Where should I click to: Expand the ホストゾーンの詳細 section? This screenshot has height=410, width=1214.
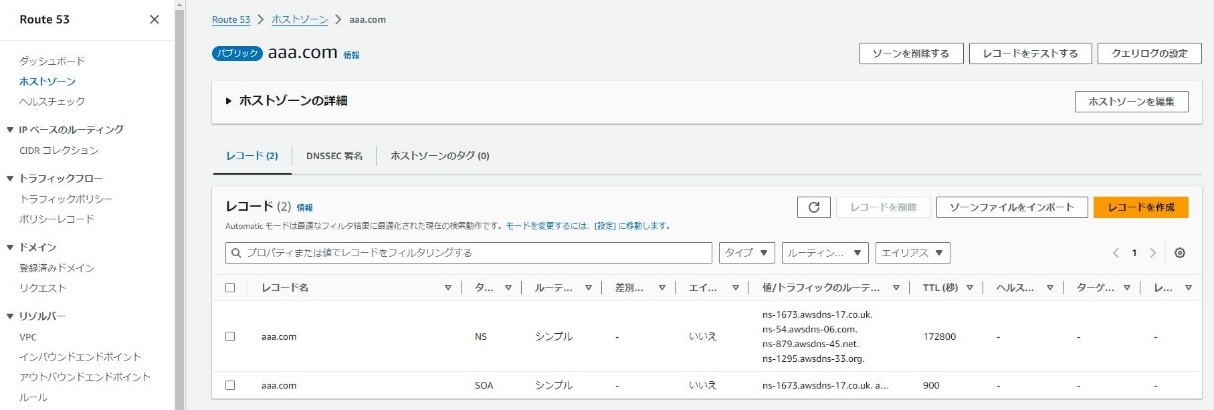pyautogui.click(x=229, y=101)
